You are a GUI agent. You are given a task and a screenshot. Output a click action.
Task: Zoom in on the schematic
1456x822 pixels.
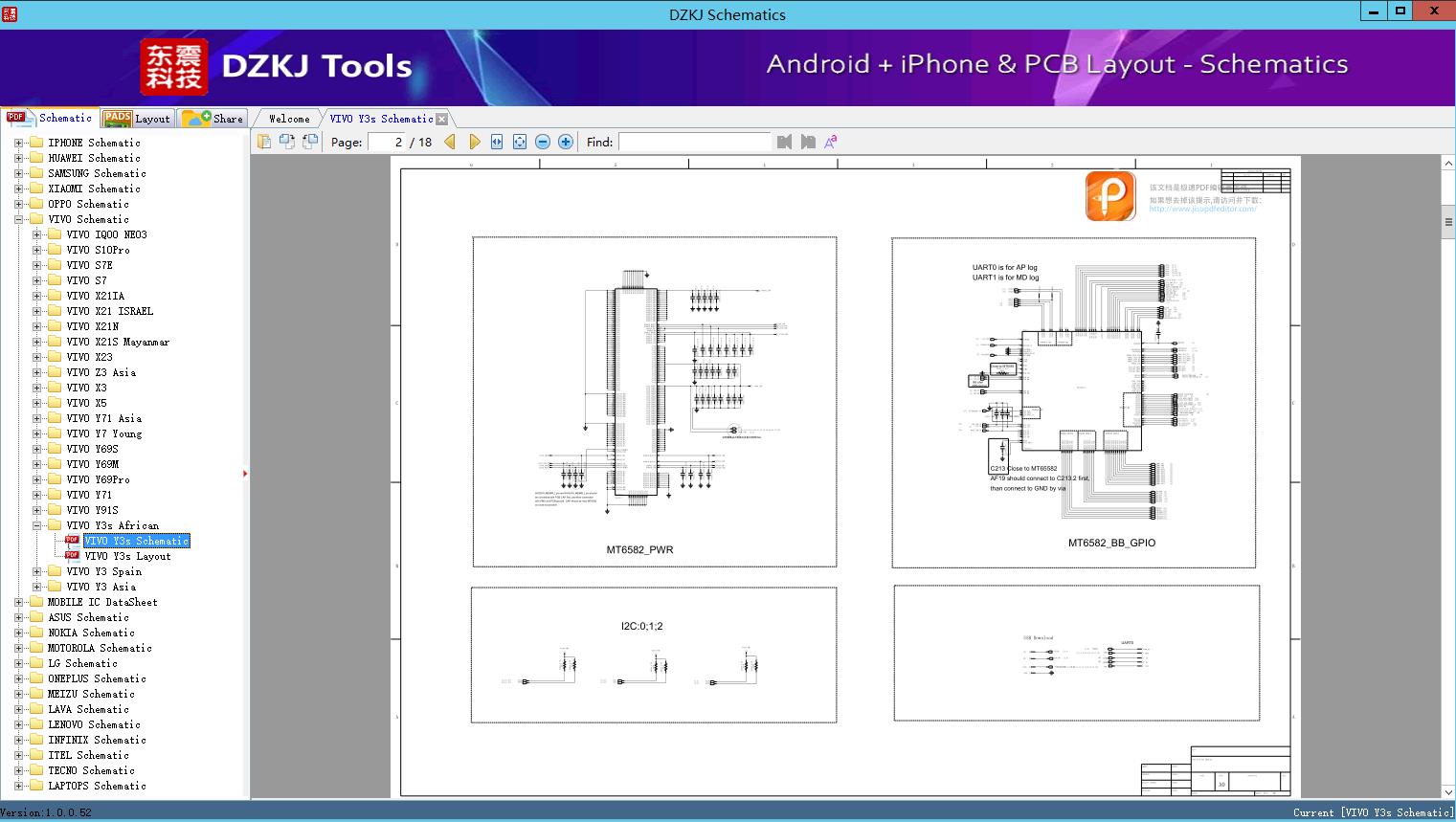[x=565, y=141]
